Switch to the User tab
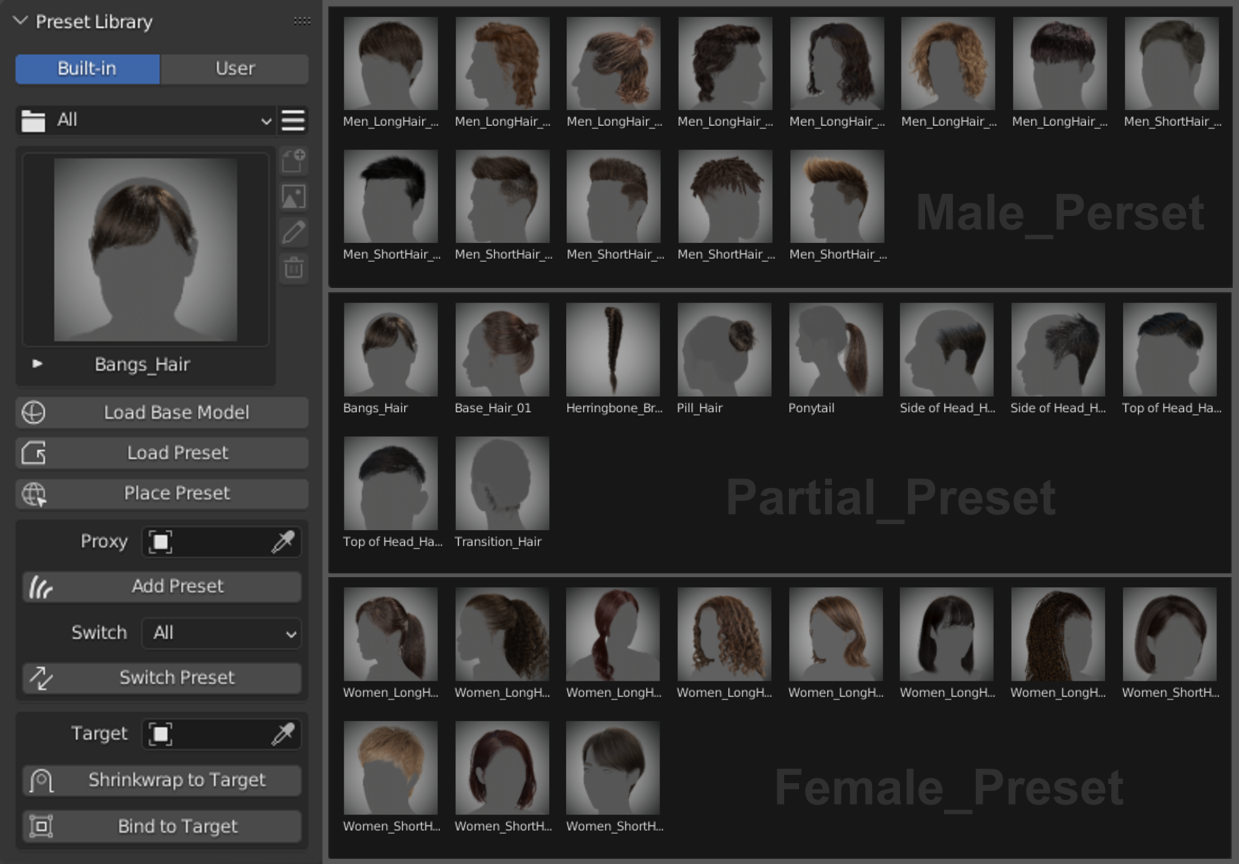Image resolution: width=1239 pixels, height=864 pixels. point(234,69)
